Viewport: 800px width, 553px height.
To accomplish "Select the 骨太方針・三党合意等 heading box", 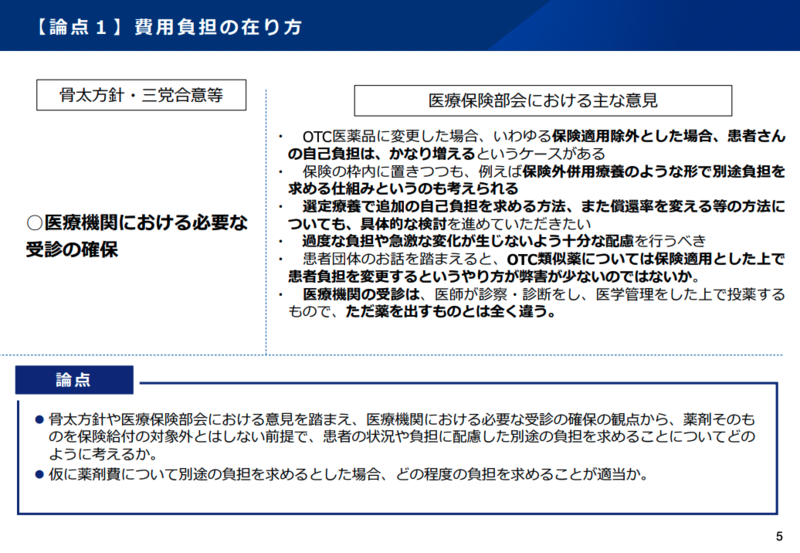I will (x=142, y=96).
